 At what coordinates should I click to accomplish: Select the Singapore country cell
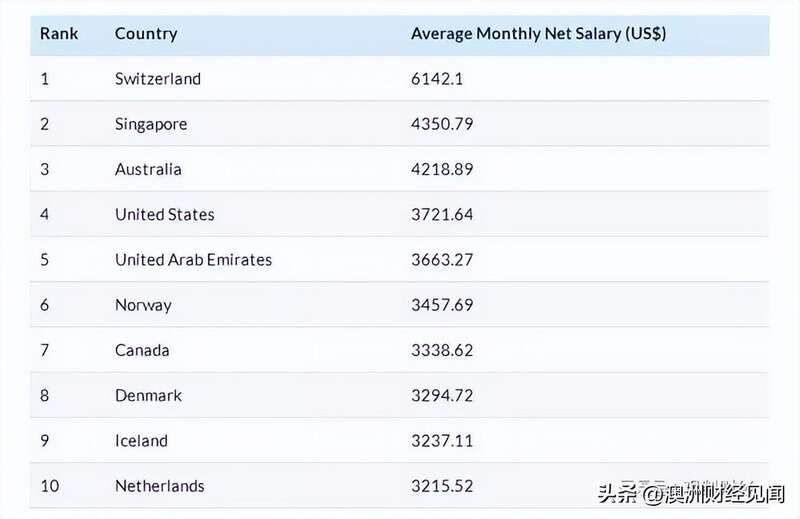coord(151,125)
